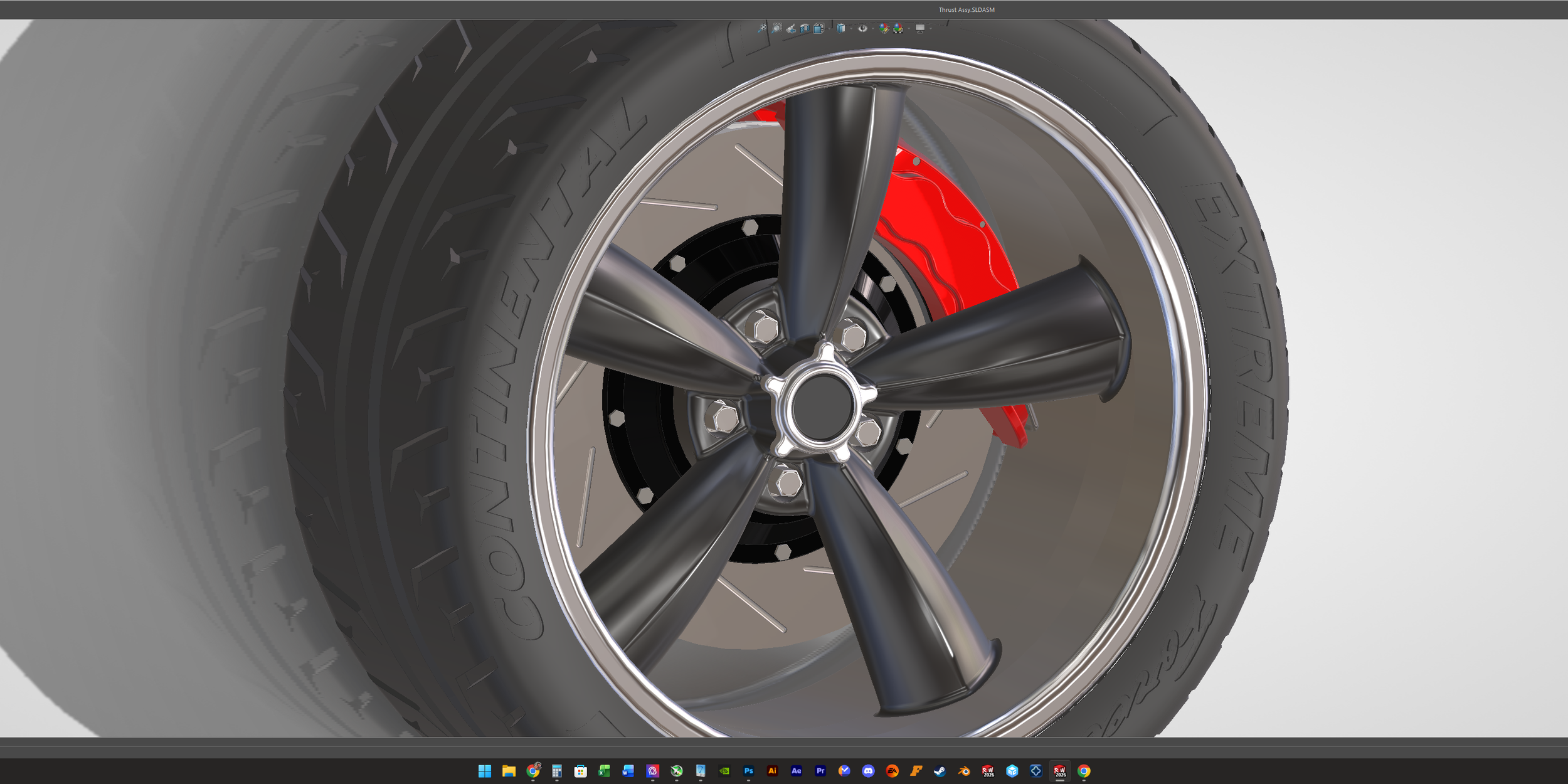Open the Windows Start menu
This screenshot has height=784, width=1568.
(485, 771)
